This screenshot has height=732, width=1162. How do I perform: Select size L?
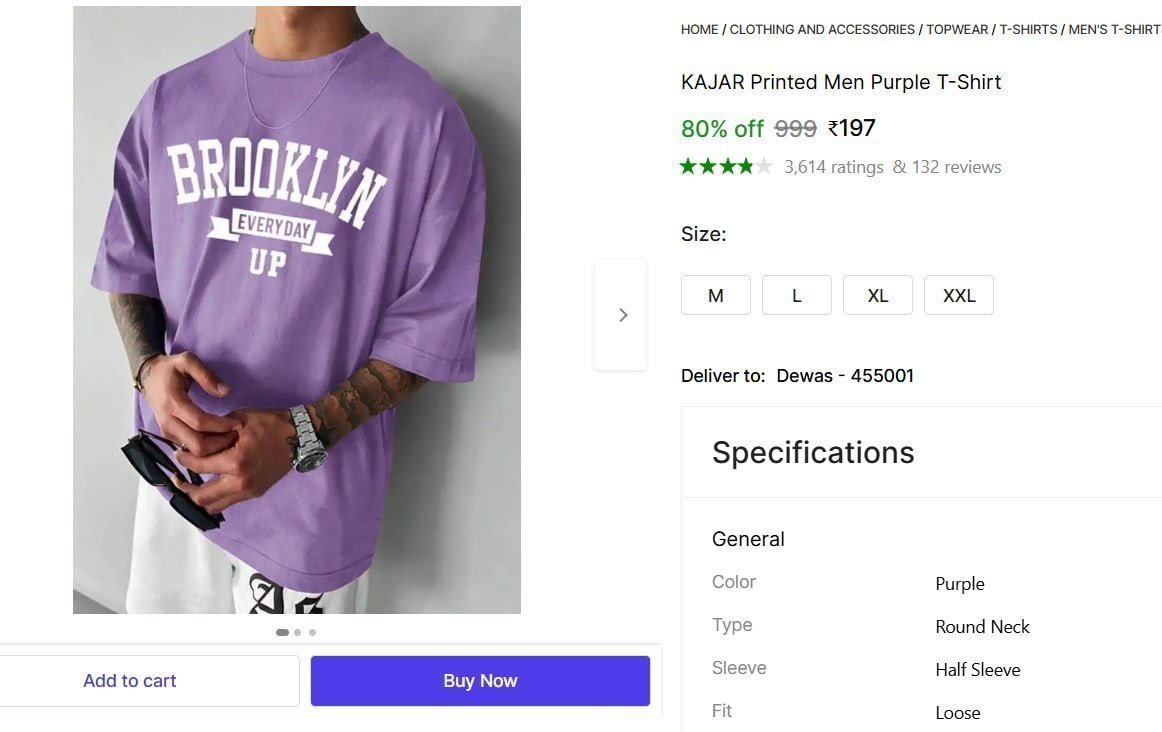click(796, 295)
